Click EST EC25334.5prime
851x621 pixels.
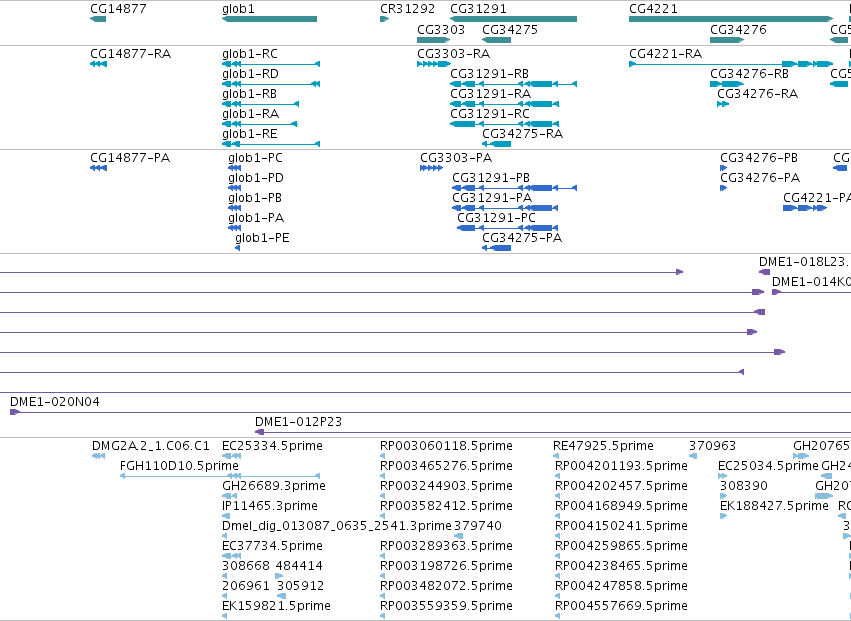(x=232, y=456)
